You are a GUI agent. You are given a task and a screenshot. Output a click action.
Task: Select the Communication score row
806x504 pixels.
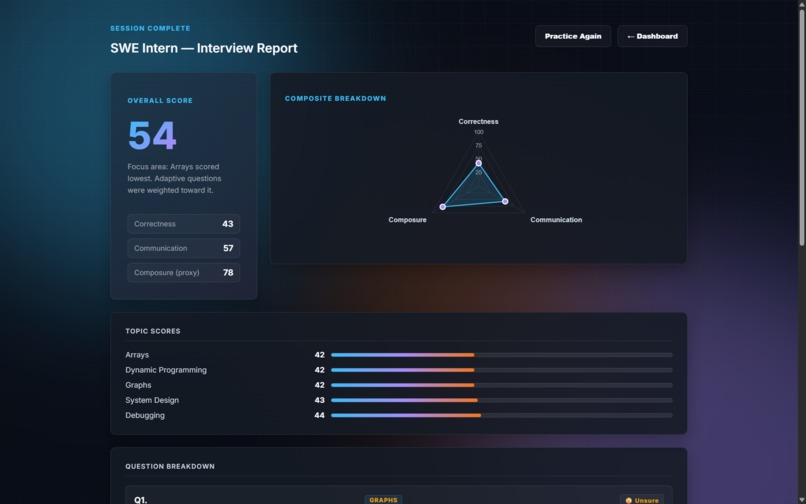pyautogui.click(x=184, y=248)
